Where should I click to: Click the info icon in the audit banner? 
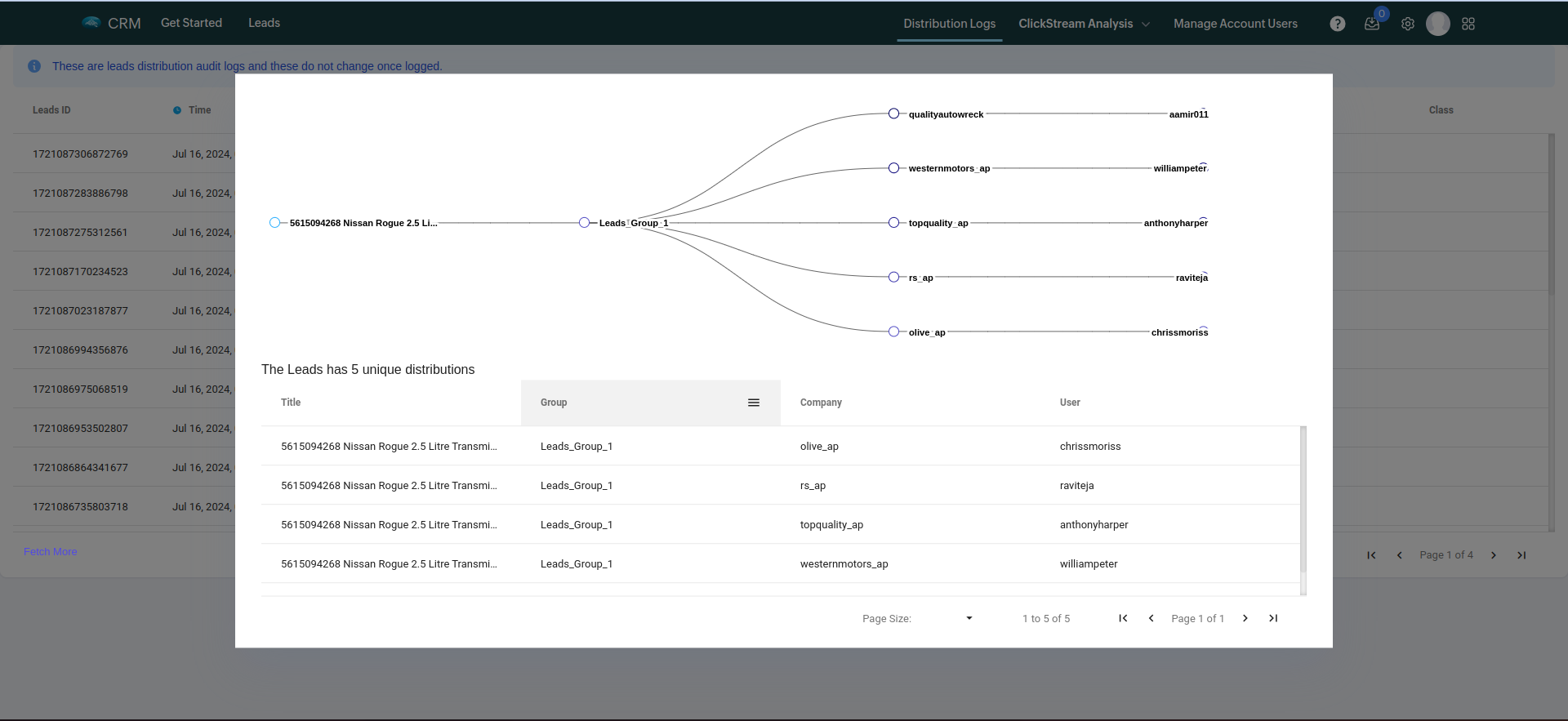pos(34,66)
